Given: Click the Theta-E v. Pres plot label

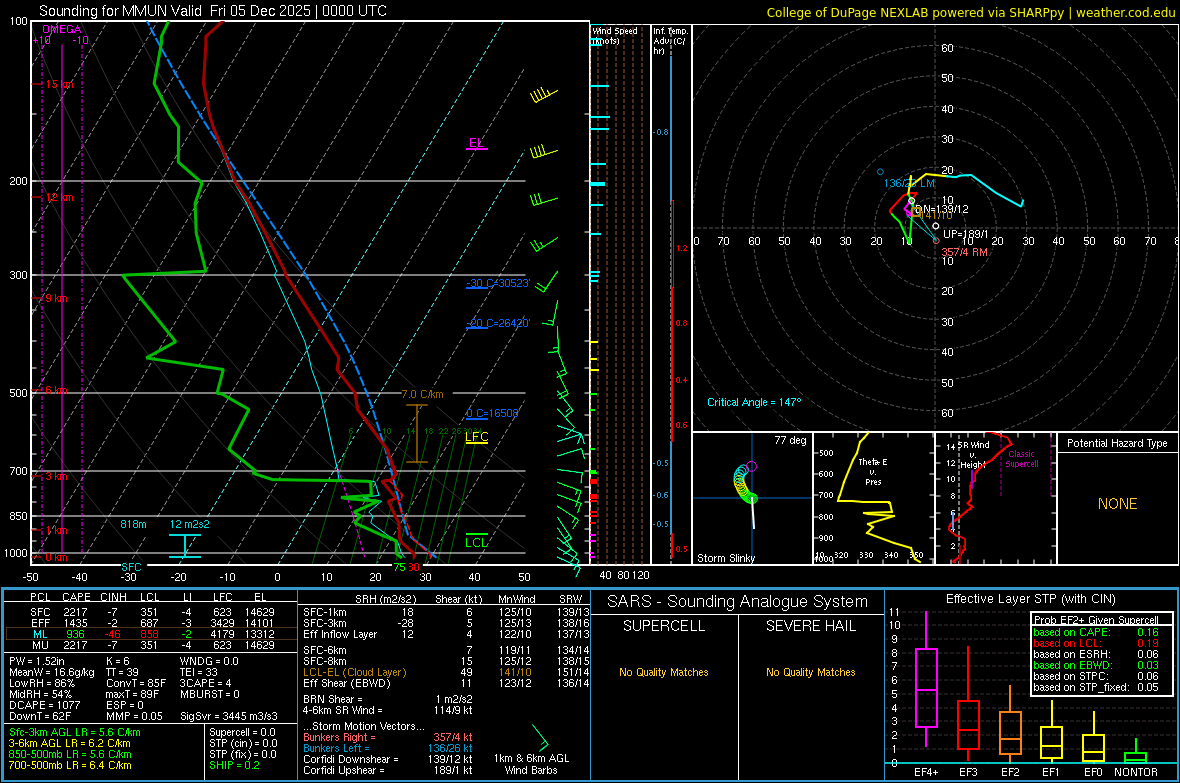Looking at the screenshot, I should pos(873,471).
